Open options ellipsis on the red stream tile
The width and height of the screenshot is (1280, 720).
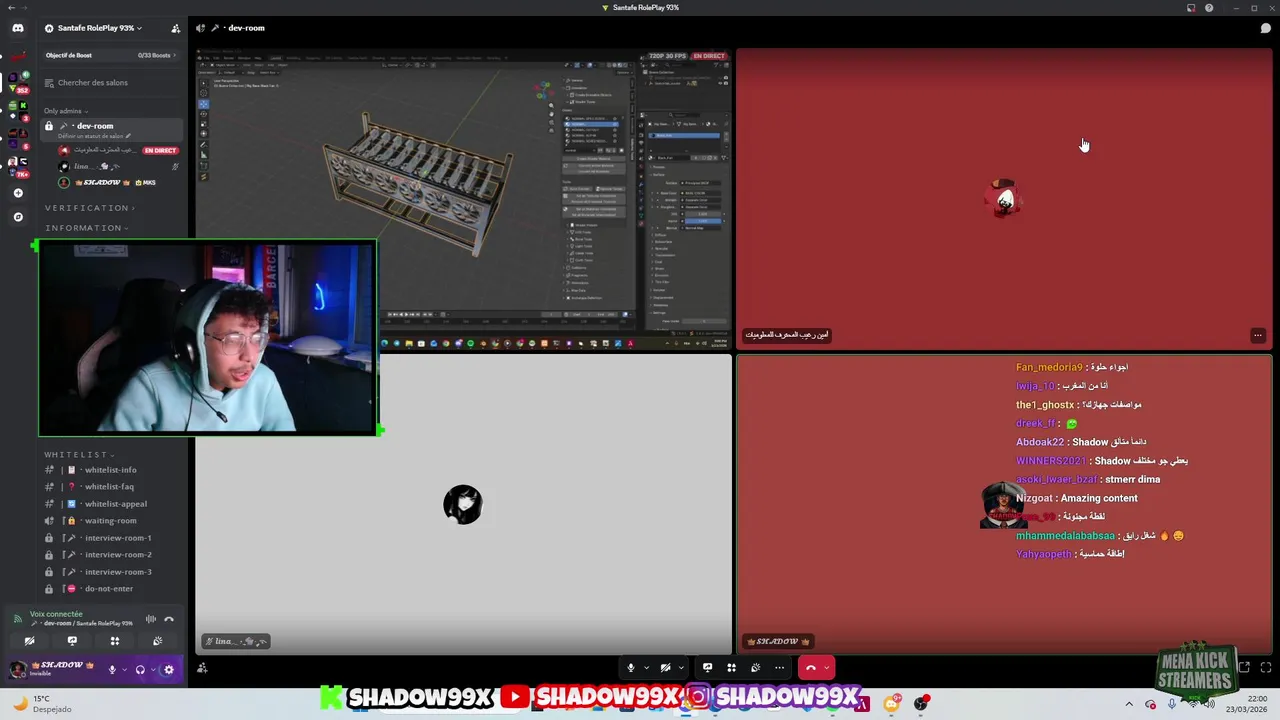coord(1258,336)
